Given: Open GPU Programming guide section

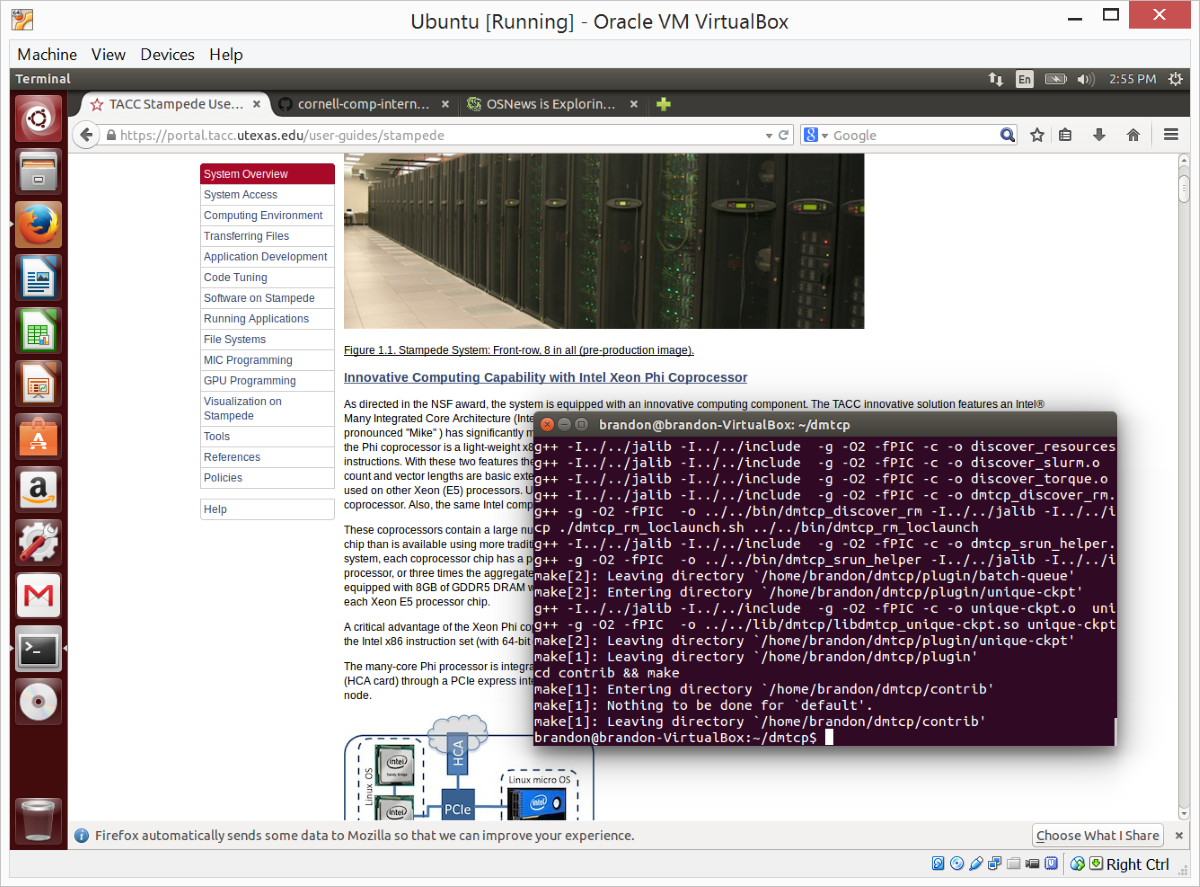Looking at the screenshot, I should click(267, 381).
